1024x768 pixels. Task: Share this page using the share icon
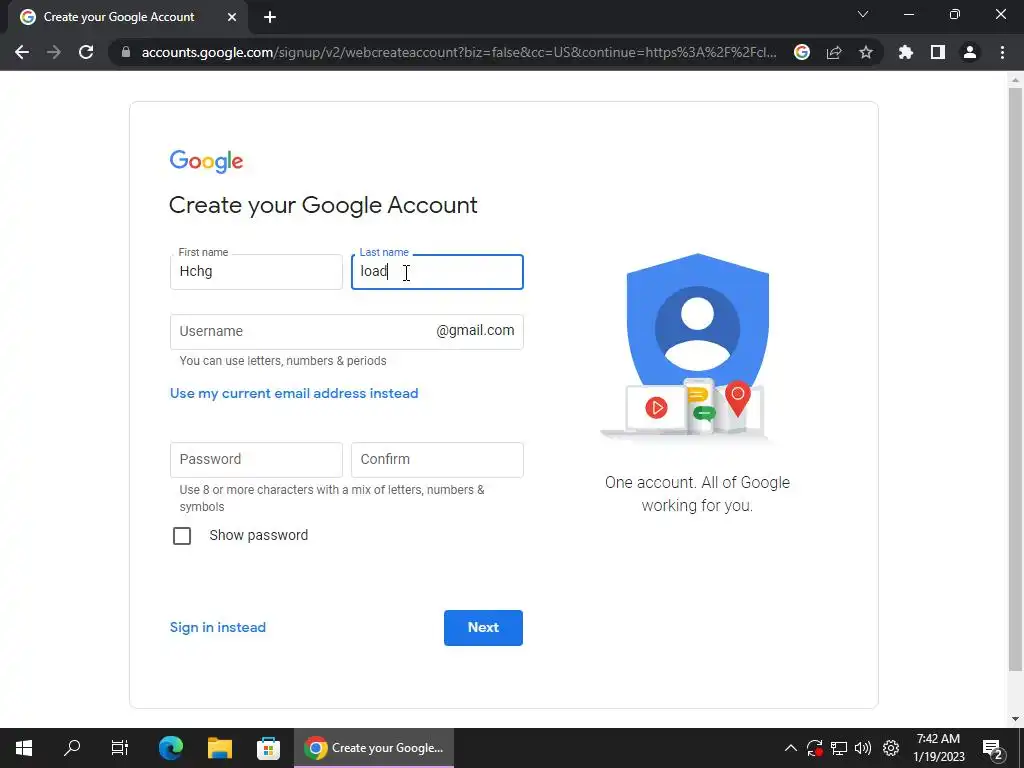point(834,52)
